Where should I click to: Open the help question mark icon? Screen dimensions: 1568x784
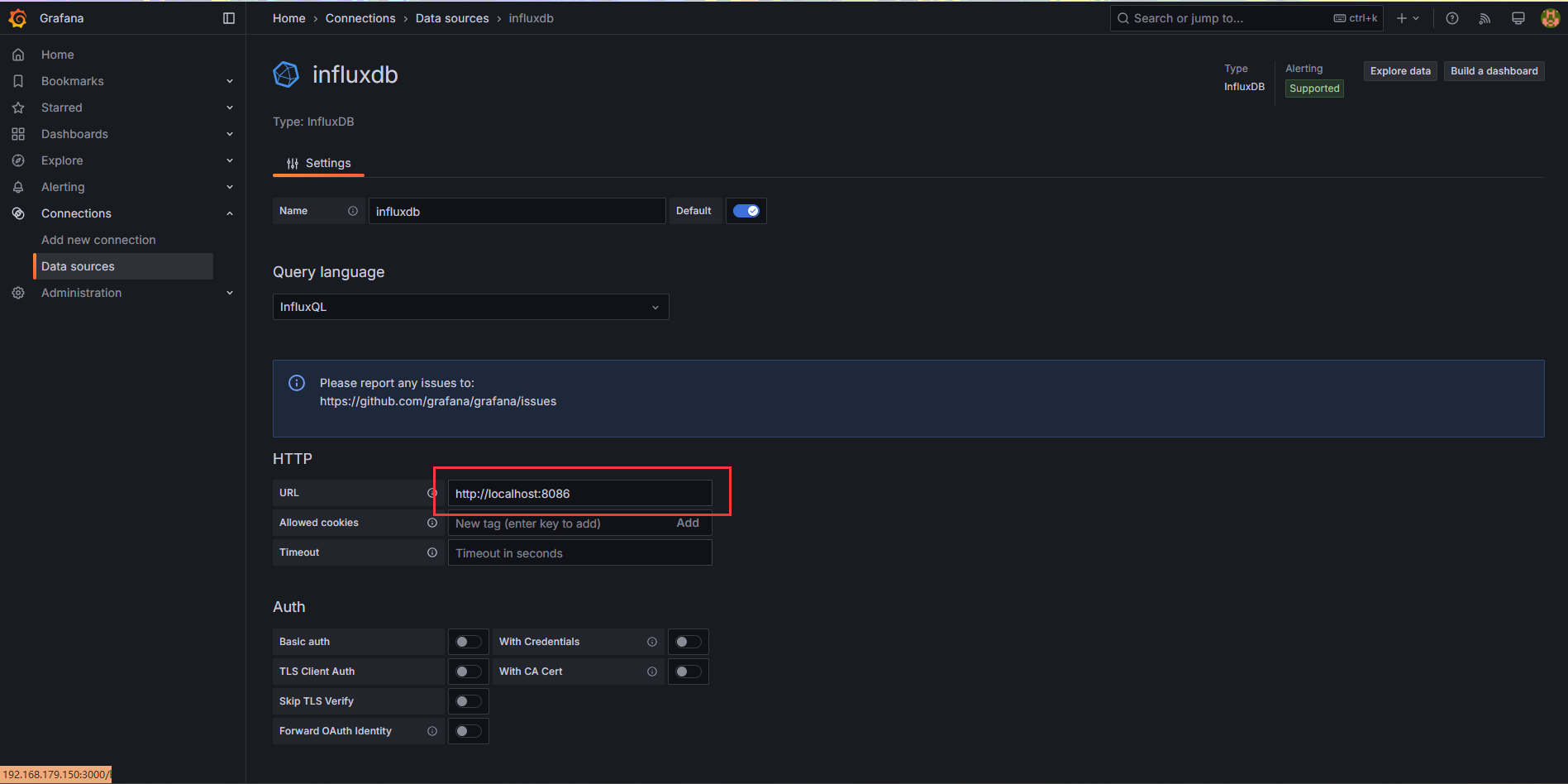pyautogui.click(x=1452, y=18)
